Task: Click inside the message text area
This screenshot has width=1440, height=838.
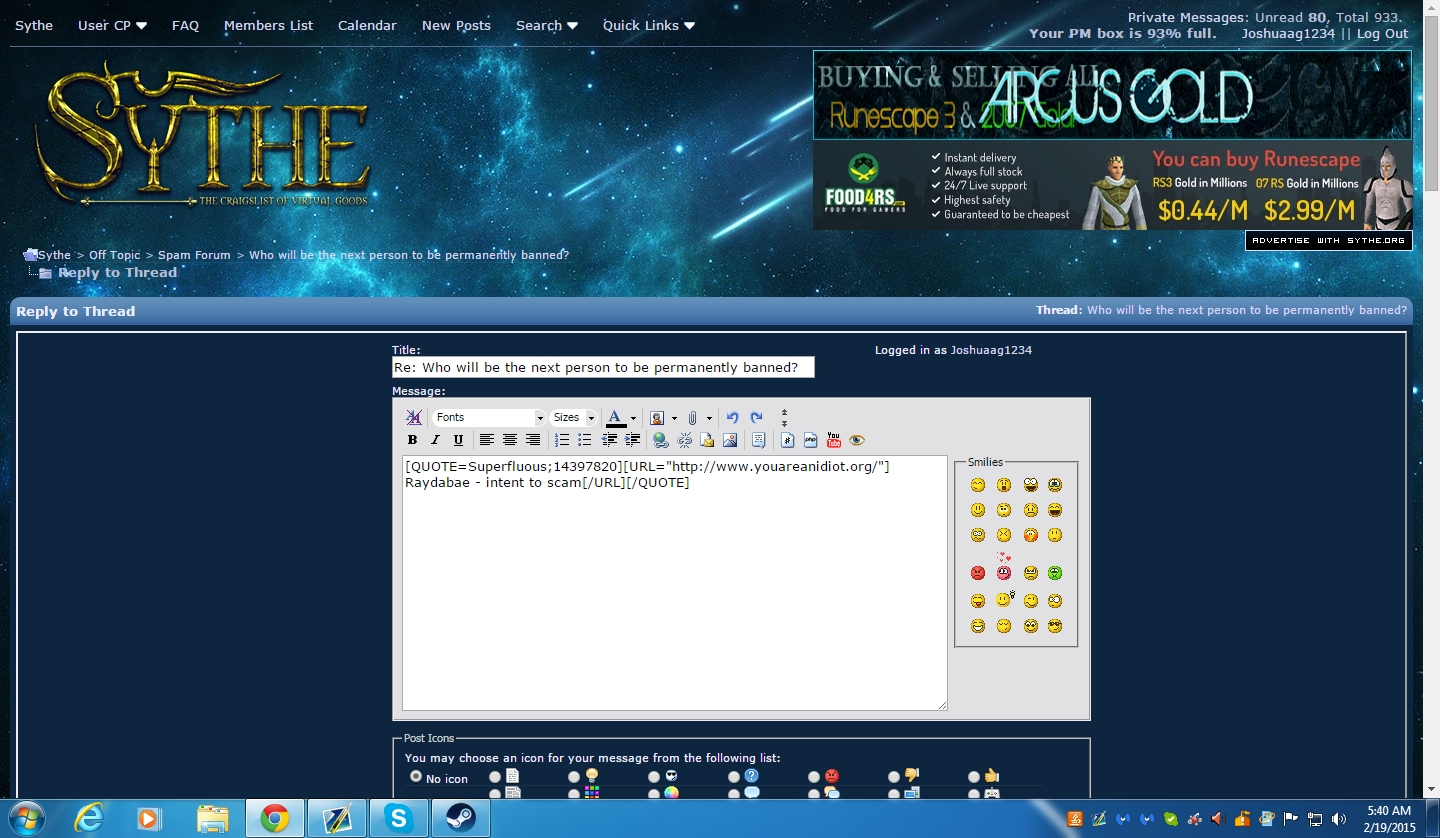Action: [674, 583]
